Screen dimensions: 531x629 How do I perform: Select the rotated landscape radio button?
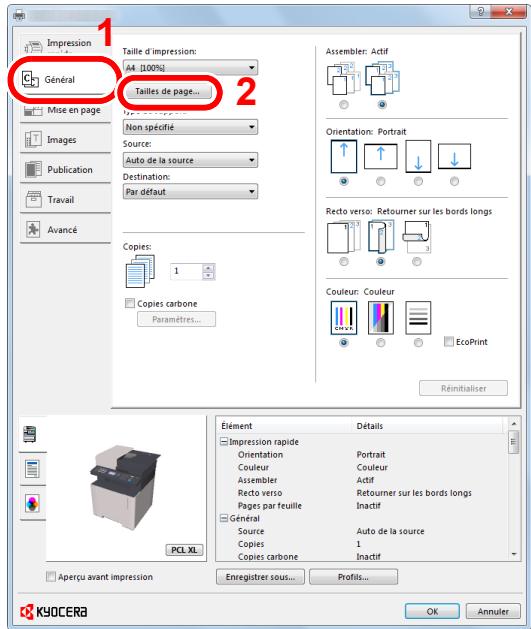(x=454, y=181)
